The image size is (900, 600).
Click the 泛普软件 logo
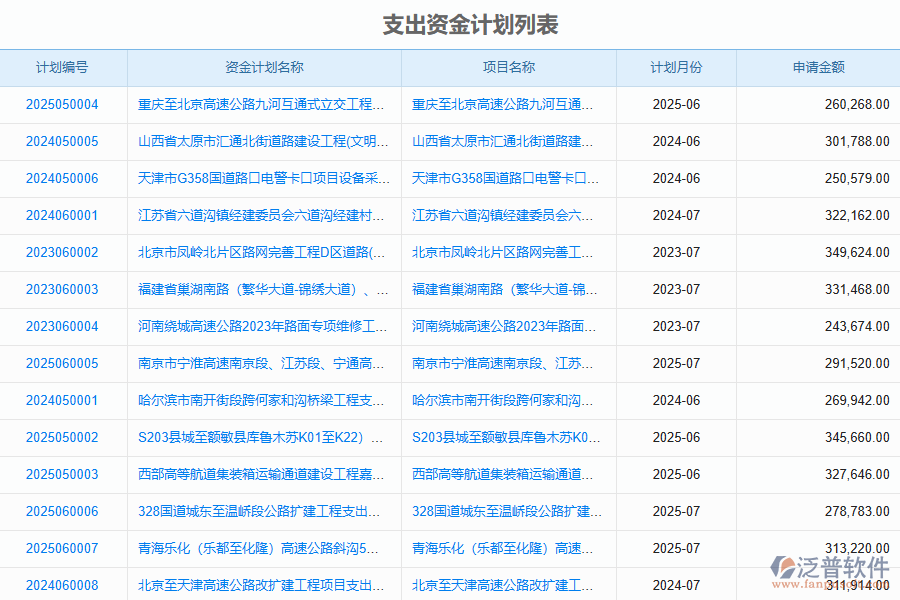(x=827, y=565)
